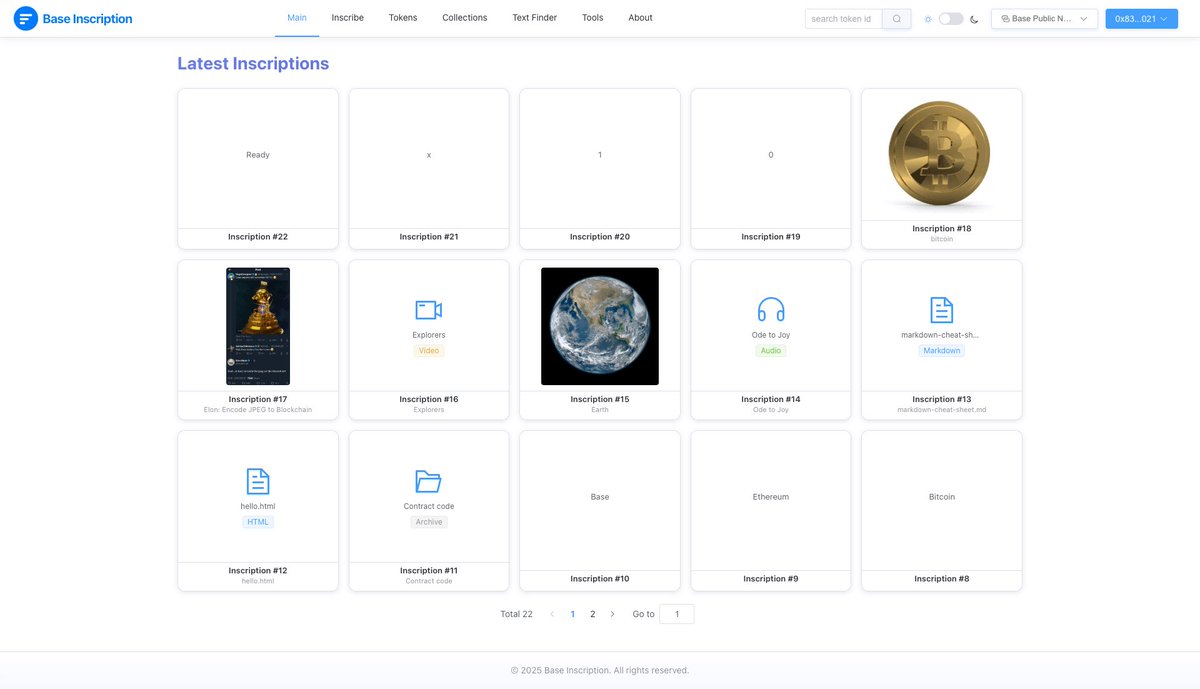
Task: Open Text Finder in the navigation
Action: point(535,18)
